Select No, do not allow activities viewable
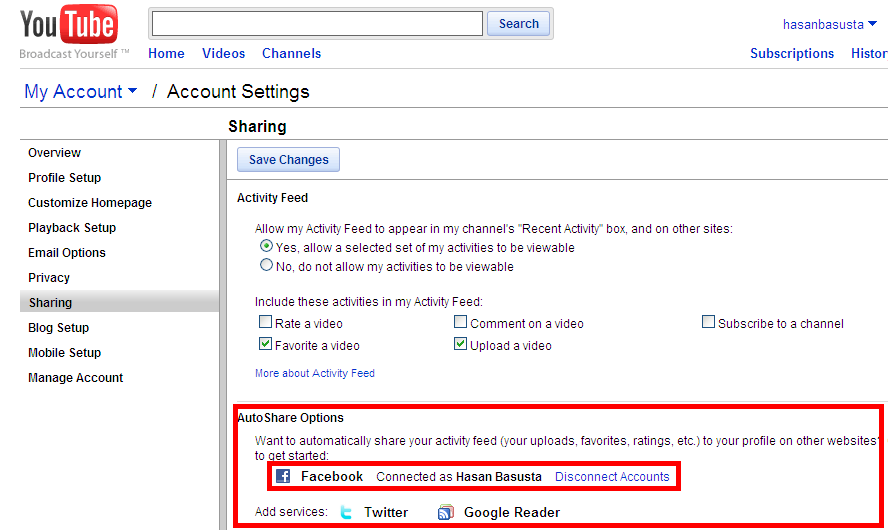Image resolution: width=888 pixels, height=531 pixels. coord(266,266)
